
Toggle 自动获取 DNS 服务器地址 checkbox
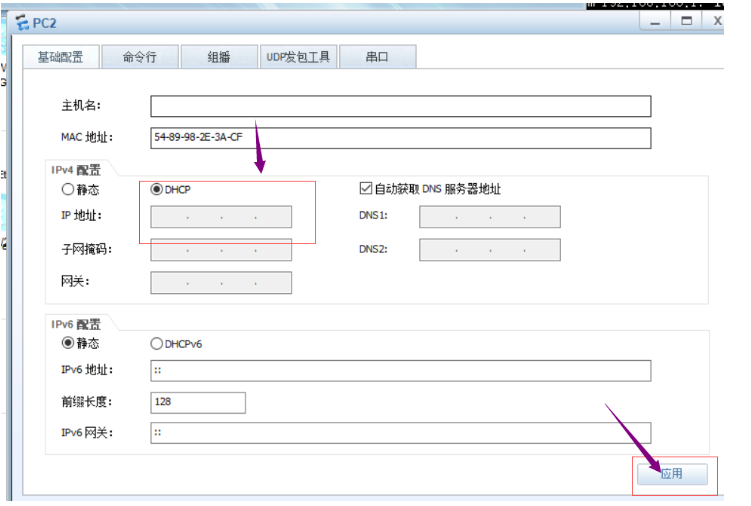(x=366, y=188)
